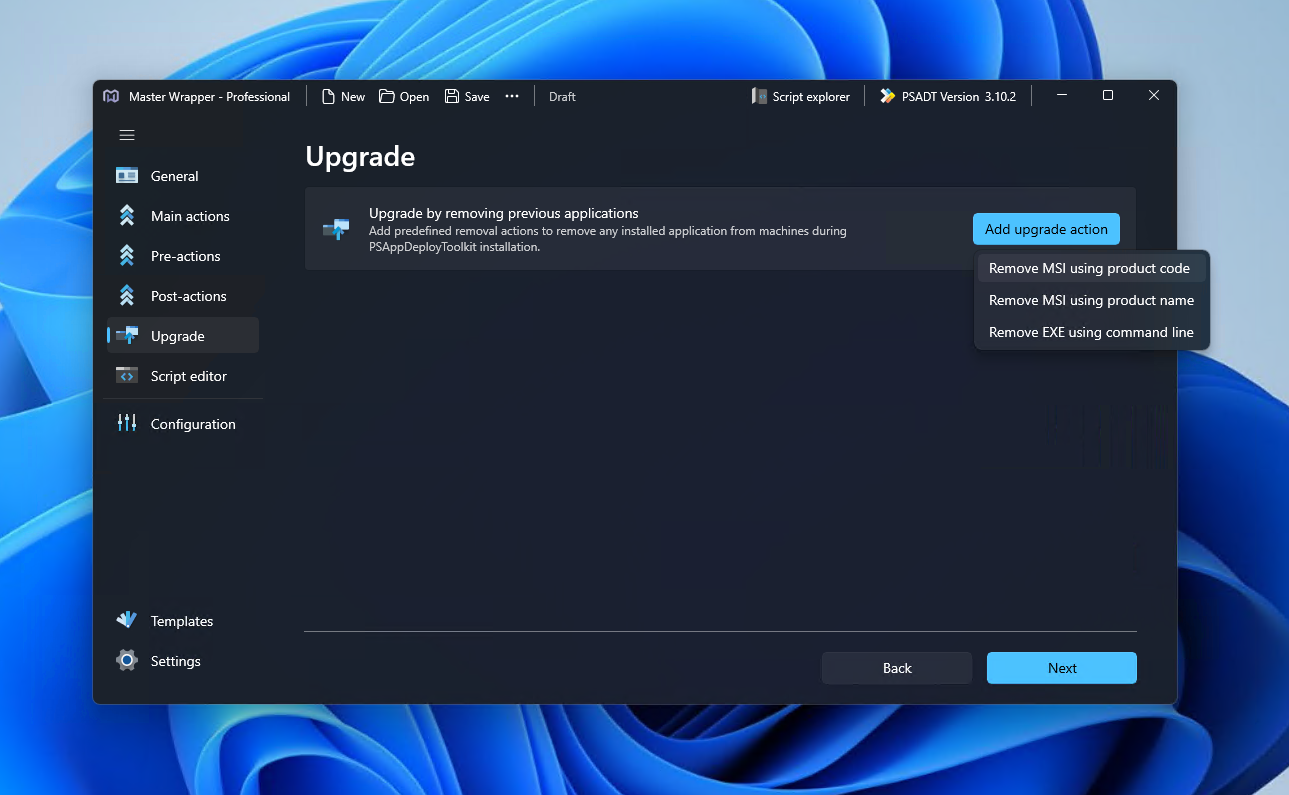The height and width of the screenshot is (795, 1289).
Task: Click the upgrade card's monitor icon
Action: click(x=336, y=229)
